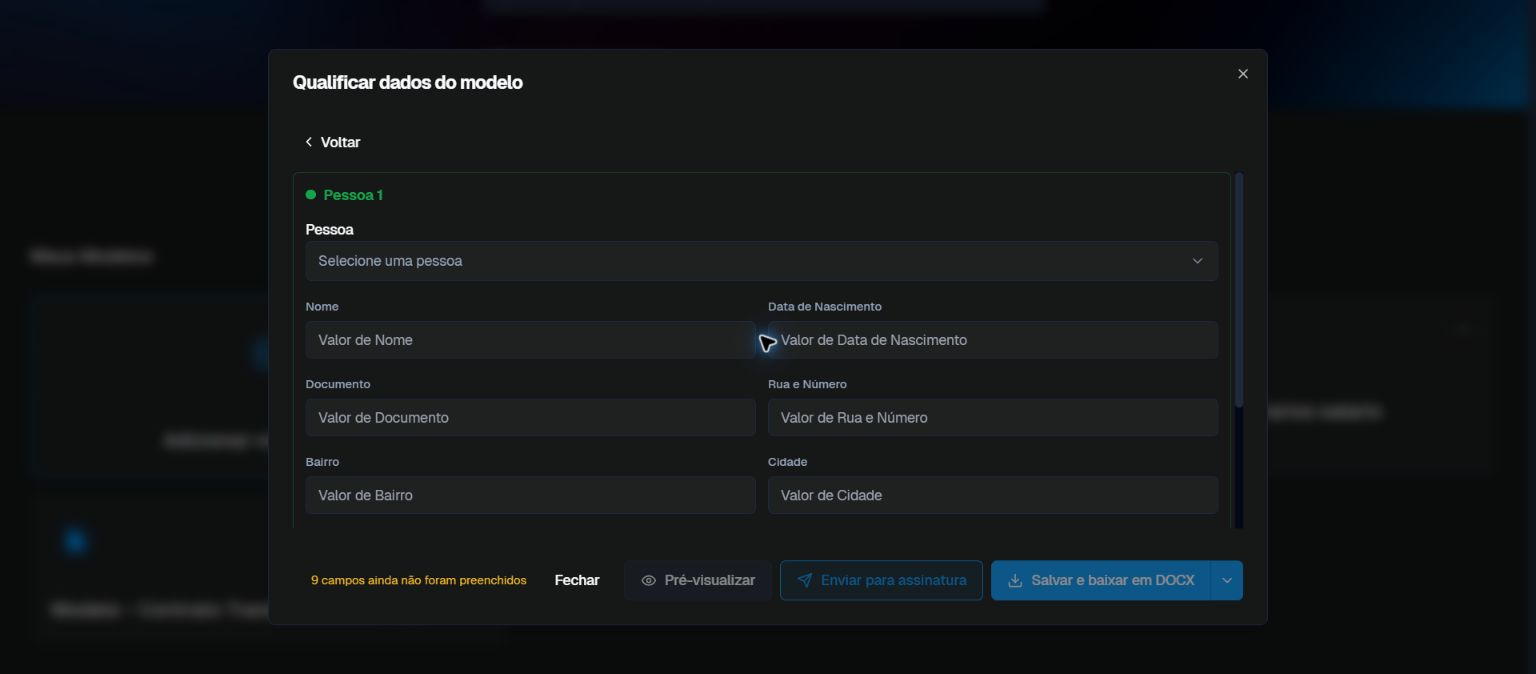Expand the save options arrow beside DOCX button
Viewport: 1536px width, 674px height.
(1227, 580)
